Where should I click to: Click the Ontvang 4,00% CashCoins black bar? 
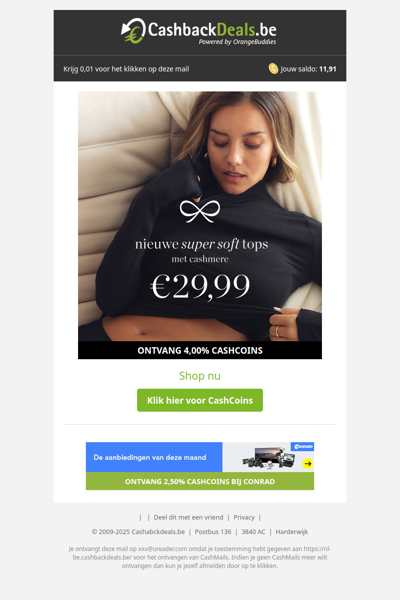tap(200, 350)
